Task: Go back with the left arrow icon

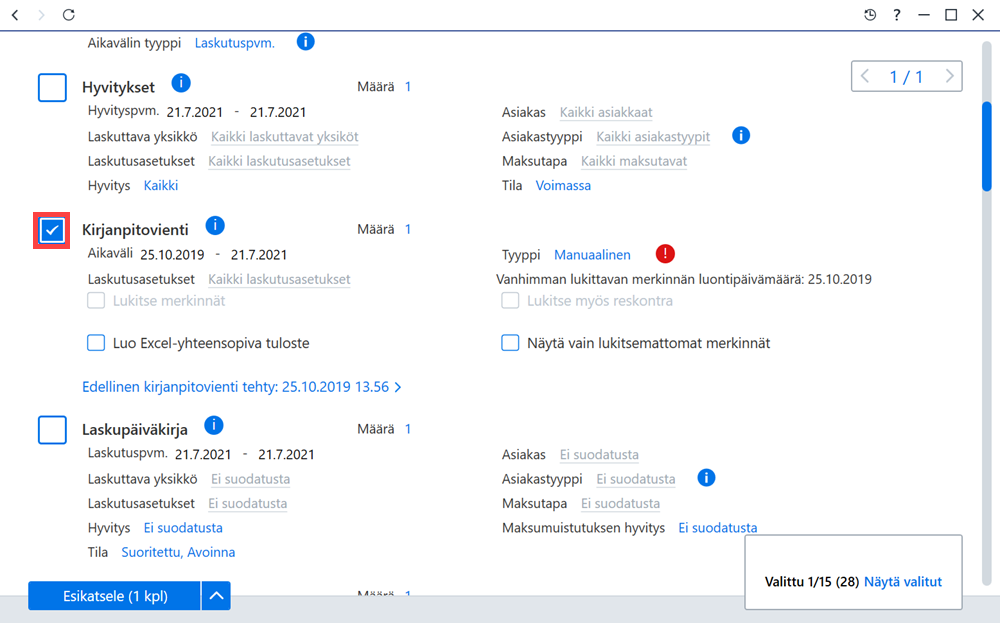Action: [15, 15]
